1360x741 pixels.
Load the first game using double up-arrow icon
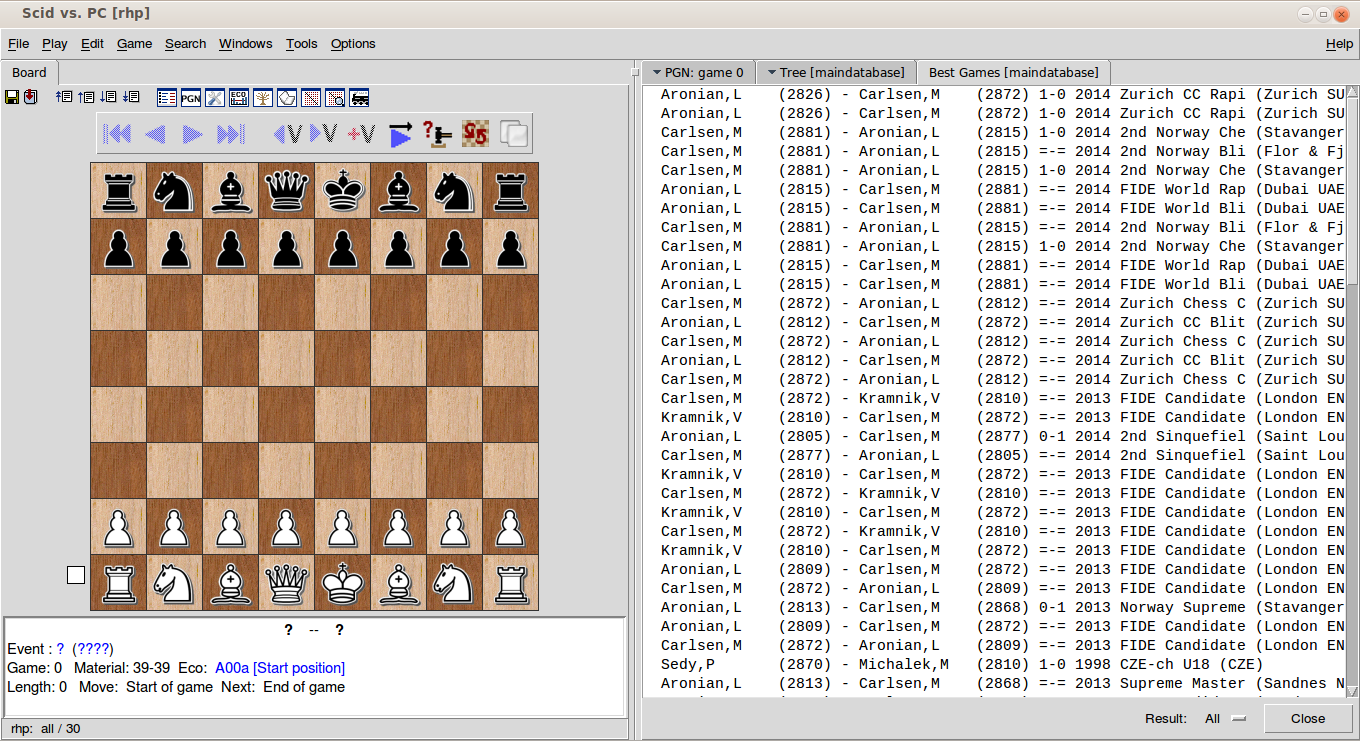(64, 97)
